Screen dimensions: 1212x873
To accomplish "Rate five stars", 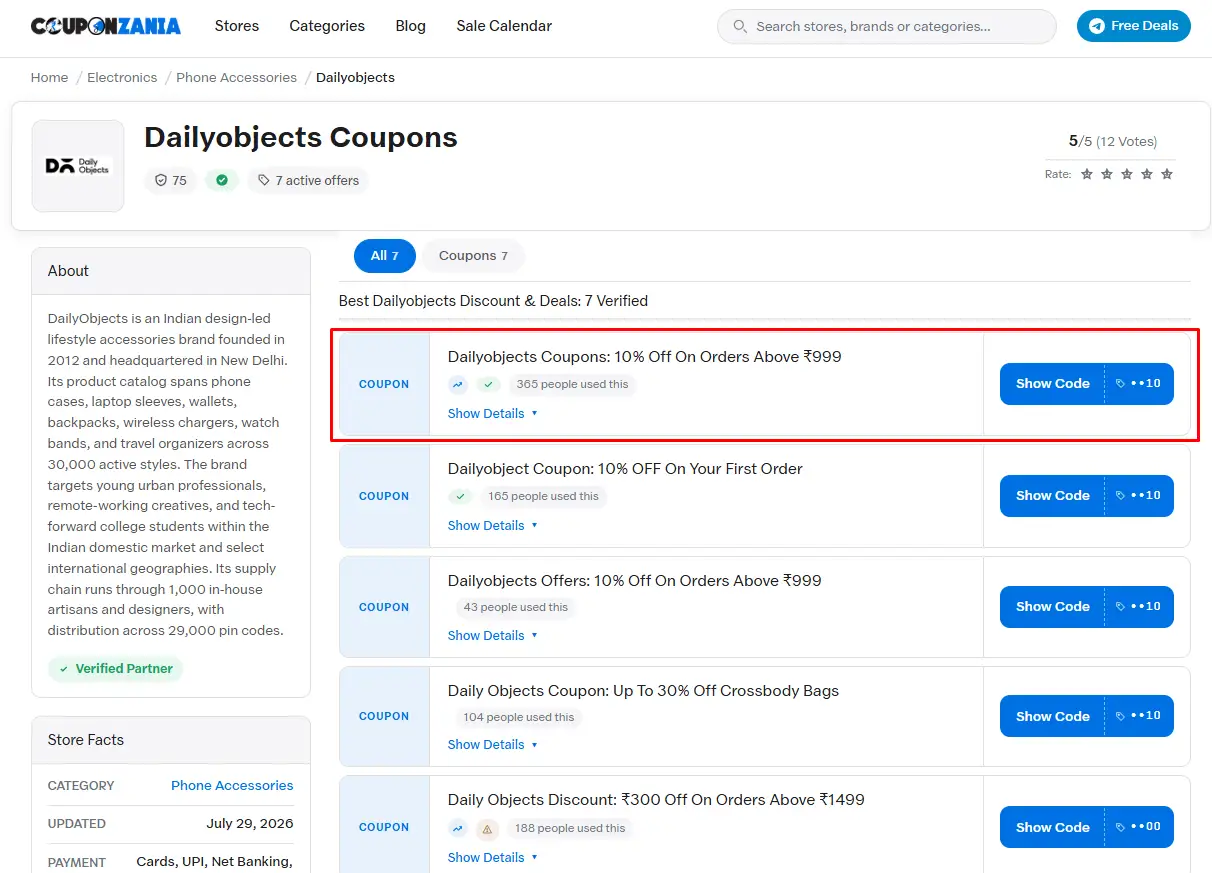I will tap(1167, 174).
